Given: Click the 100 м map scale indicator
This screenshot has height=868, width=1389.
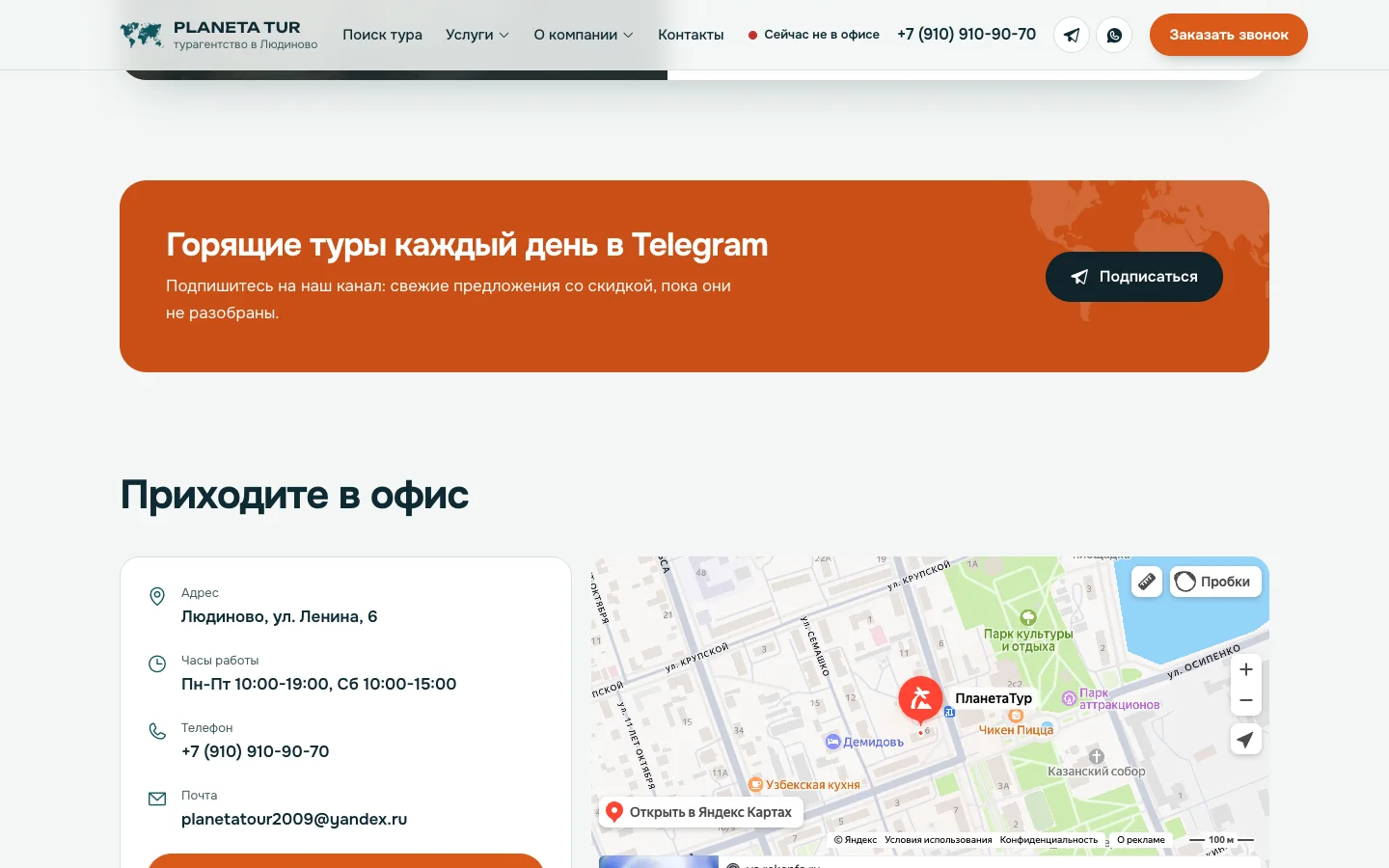Looking at the screenshot, I should [x=1221, y=840].
